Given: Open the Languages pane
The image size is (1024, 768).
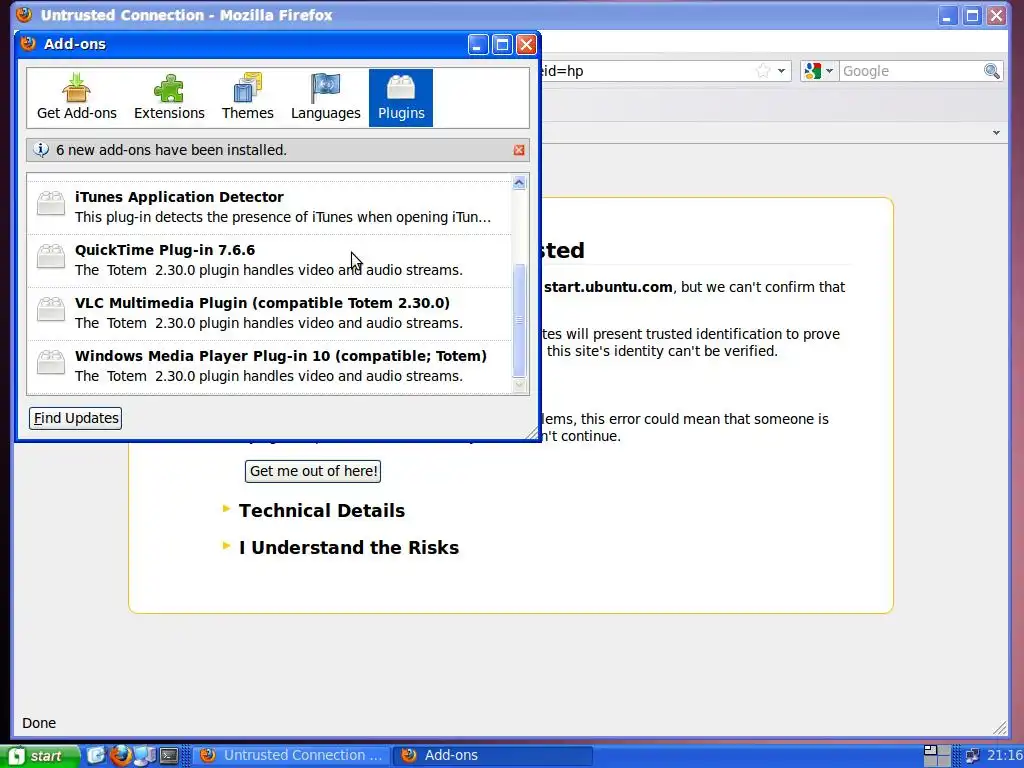Looking at the screenshot, I should 325,98.
